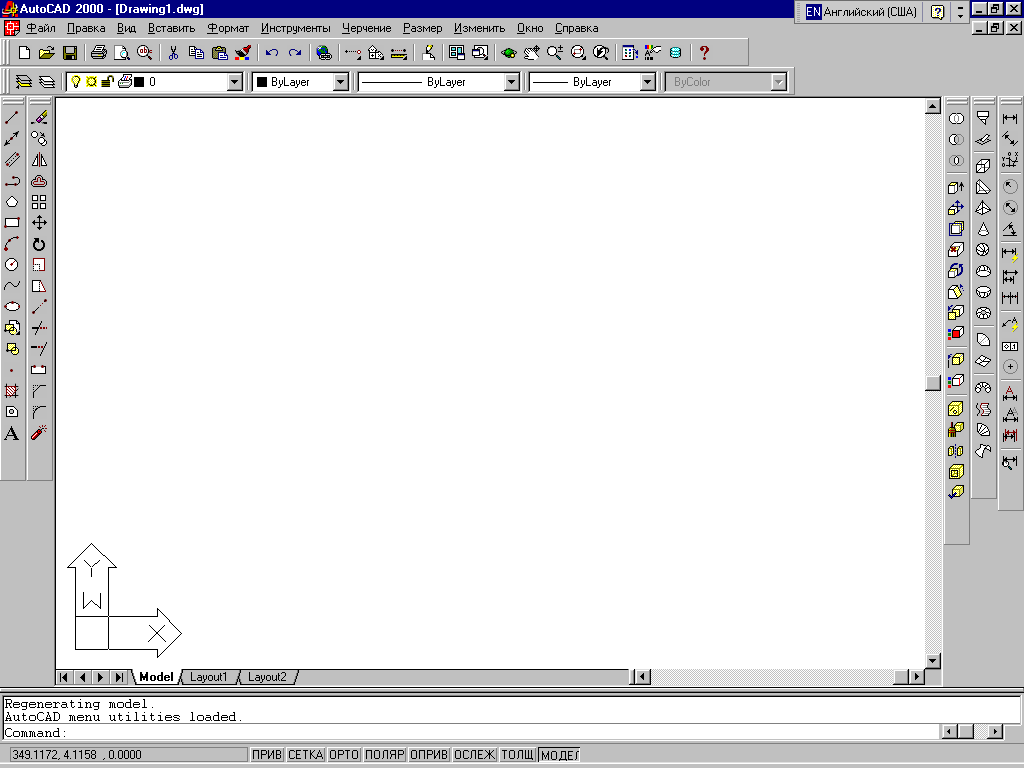This screenshot has width=1024, height=768.
Task: Select the Arc drawing tool
Action: (x=12, y=244)
